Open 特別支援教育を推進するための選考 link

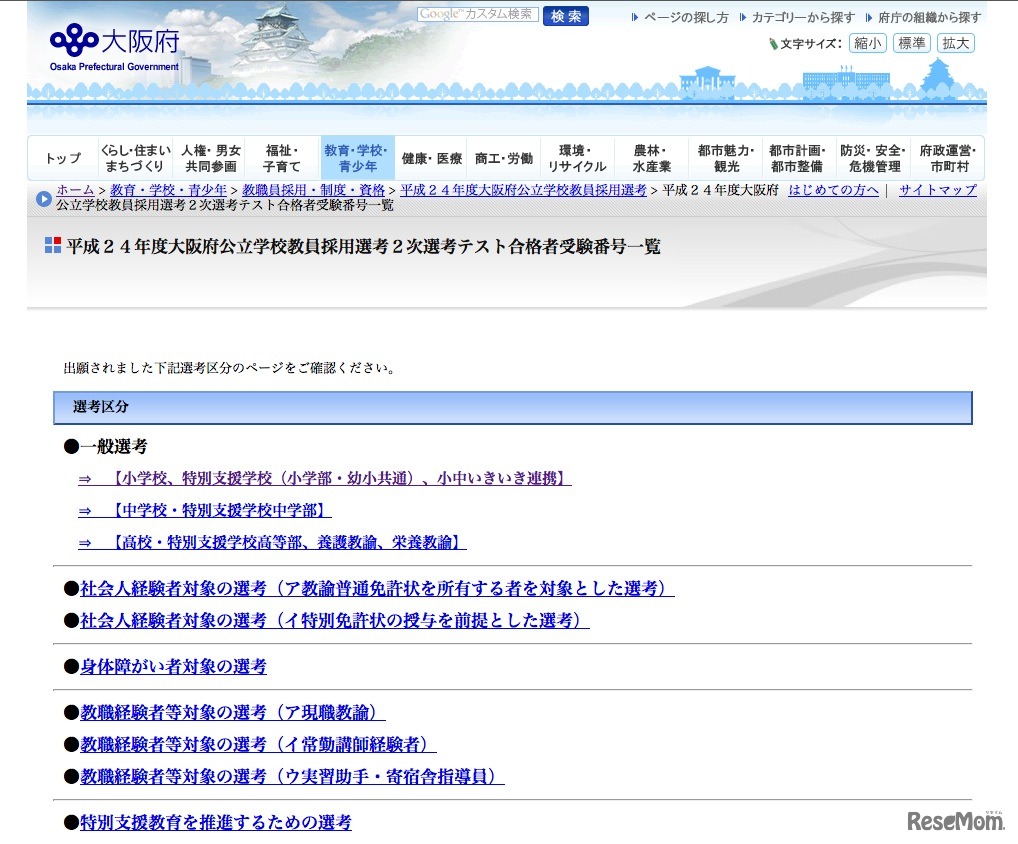click(x=215, y=822)
